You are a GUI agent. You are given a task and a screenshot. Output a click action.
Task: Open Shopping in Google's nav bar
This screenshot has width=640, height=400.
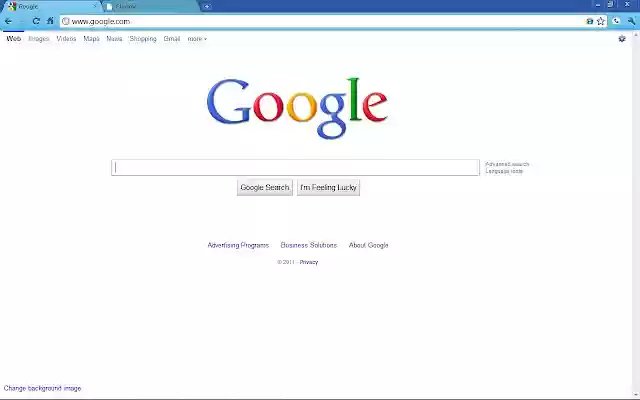click(x=143, y=39)
